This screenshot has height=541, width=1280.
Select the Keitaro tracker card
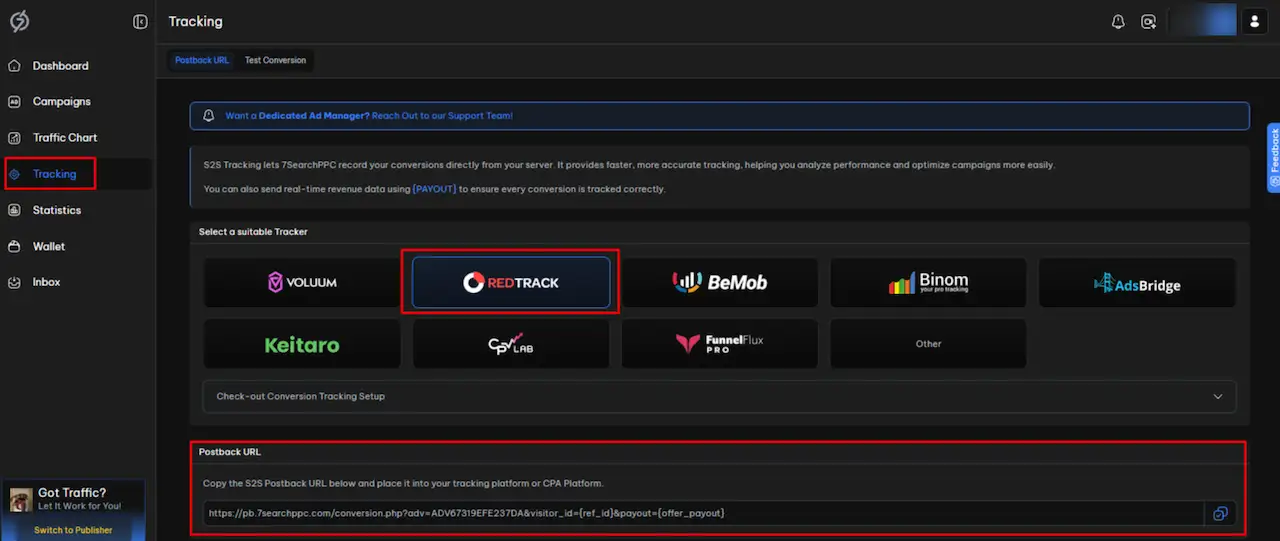(x=302, y=344)
